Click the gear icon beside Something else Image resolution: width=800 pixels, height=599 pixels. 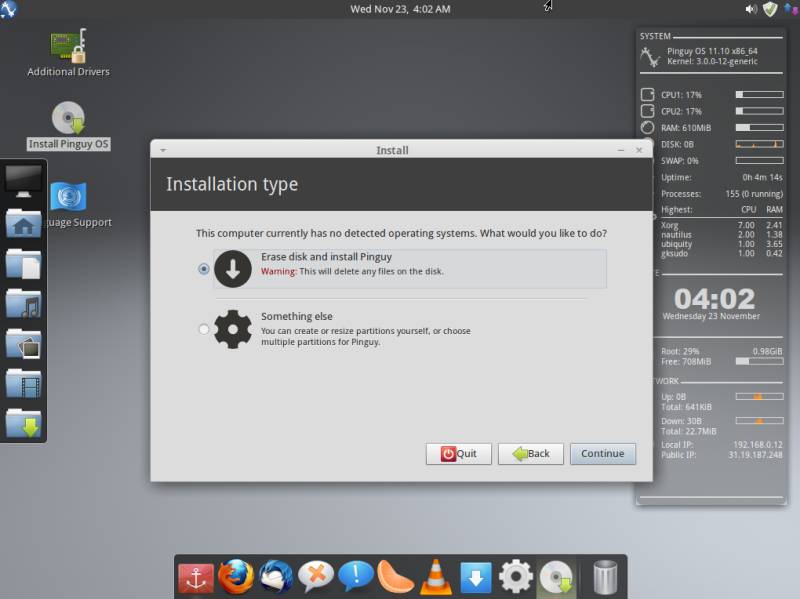tap(233, 330)
